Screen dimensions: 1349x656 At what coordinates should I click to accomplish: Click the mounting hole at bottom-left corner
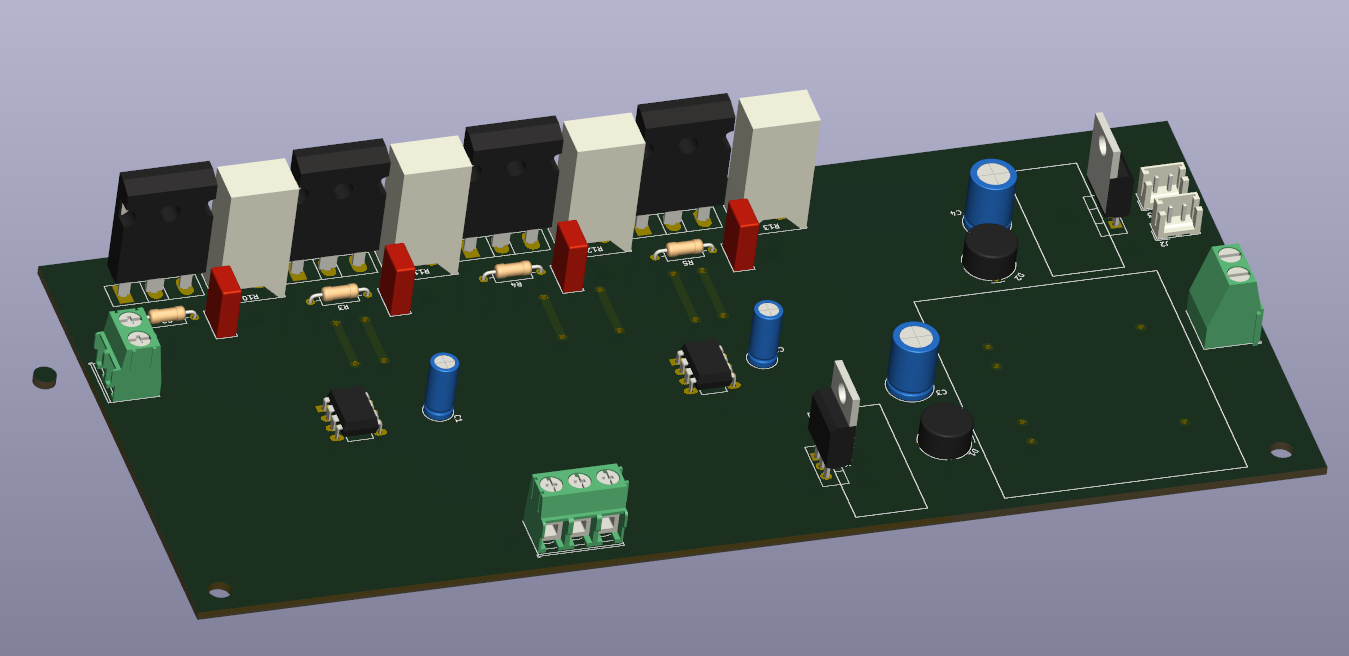pos(219,589)
